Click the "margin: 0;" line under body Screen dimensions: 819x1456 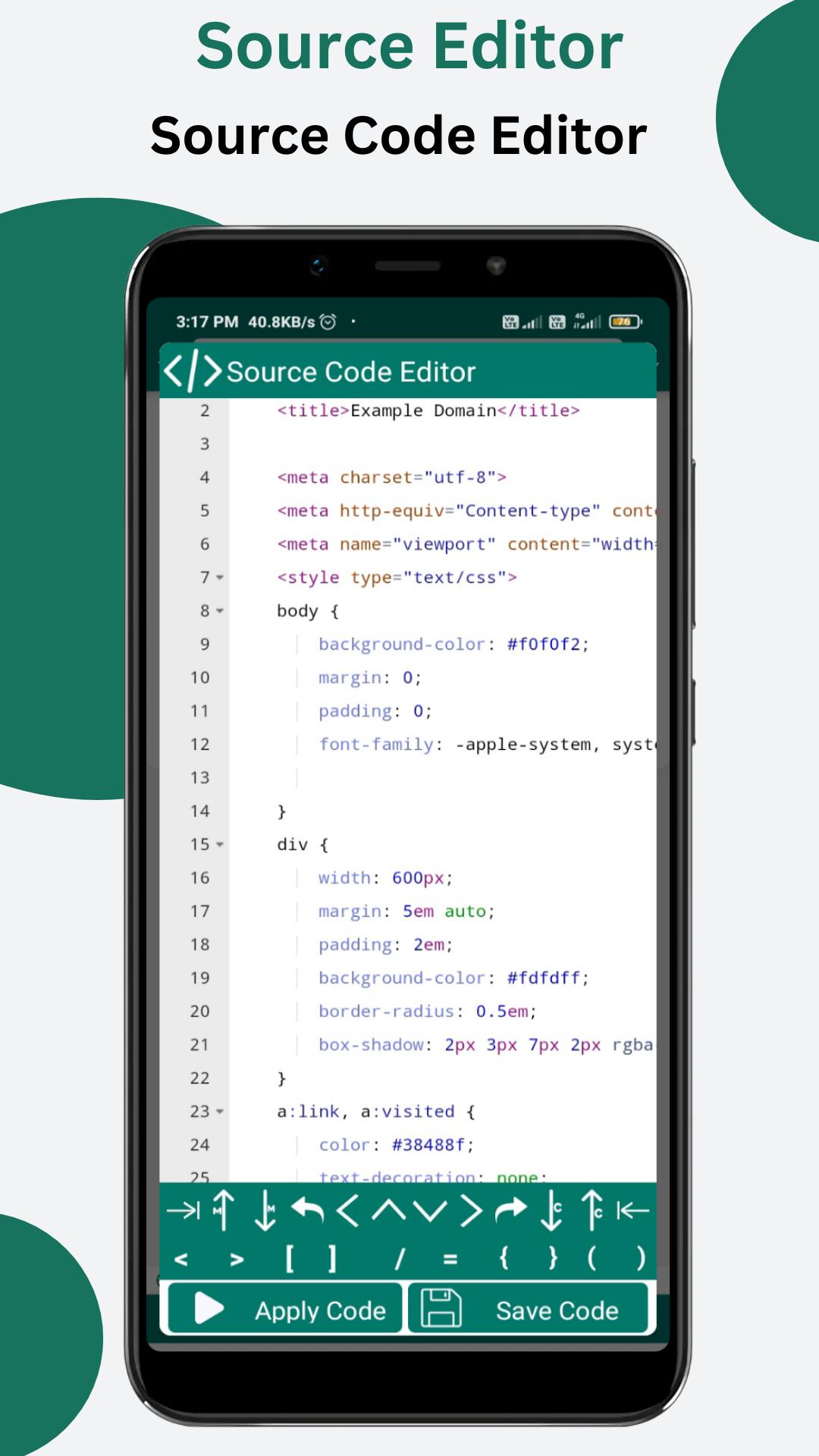370,678
